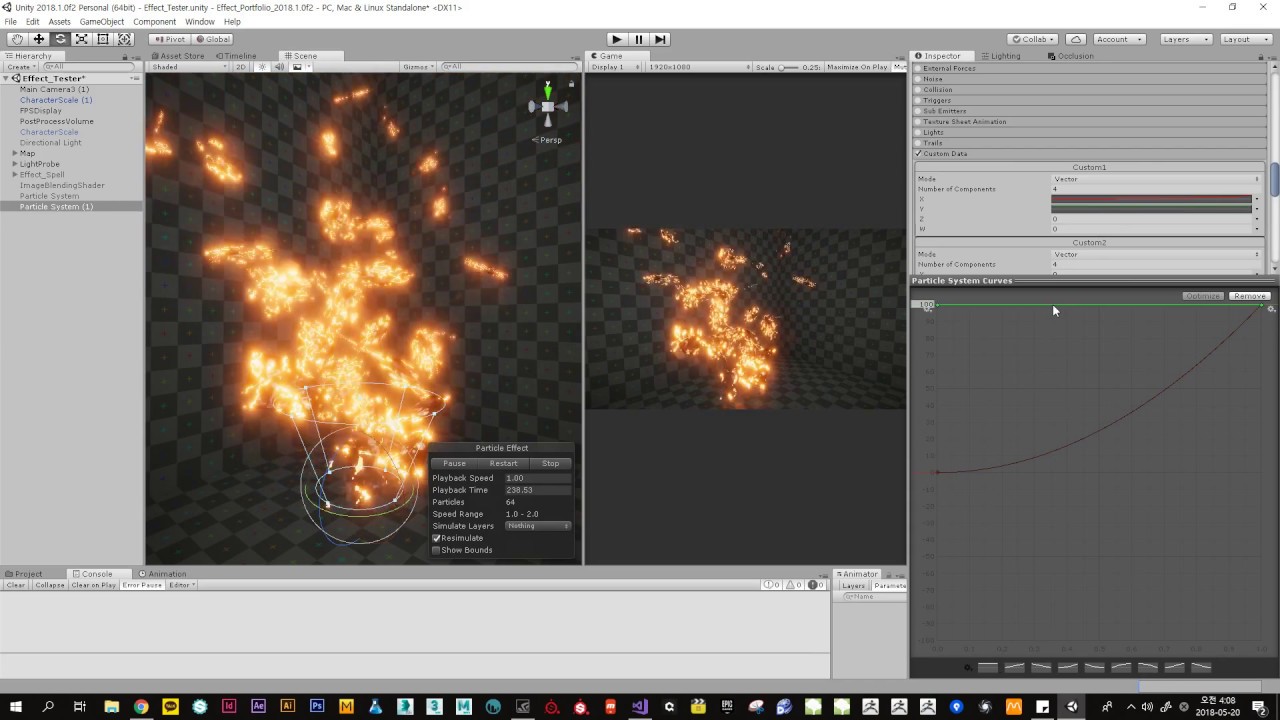Open After Effects from the taskbar
This screenshot has width=1280, height=720.
point(258,707)
